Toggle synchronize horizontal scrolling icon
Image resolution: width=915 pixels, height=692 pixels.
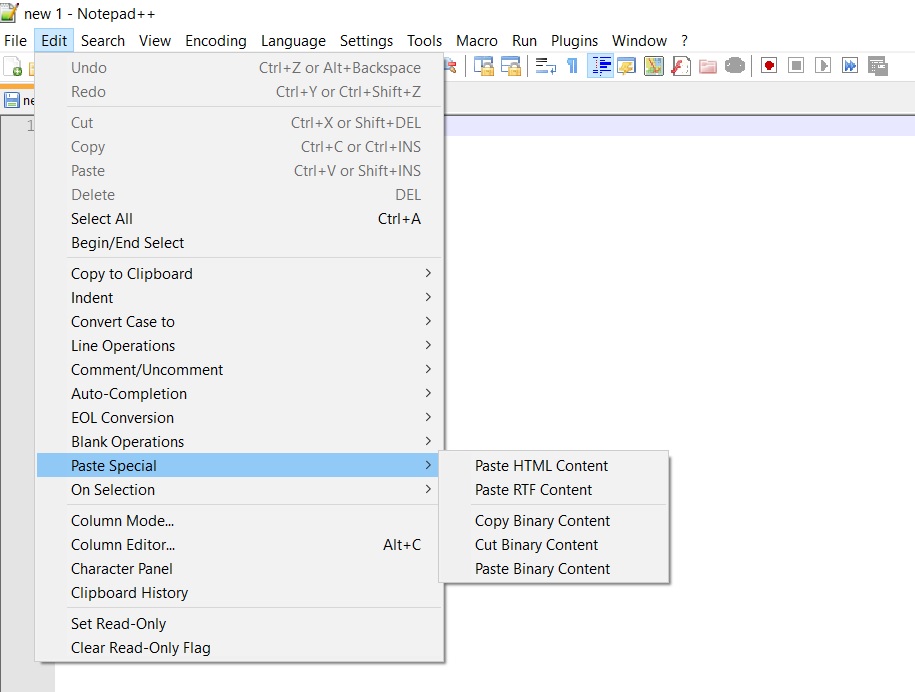tap(511, 66)
